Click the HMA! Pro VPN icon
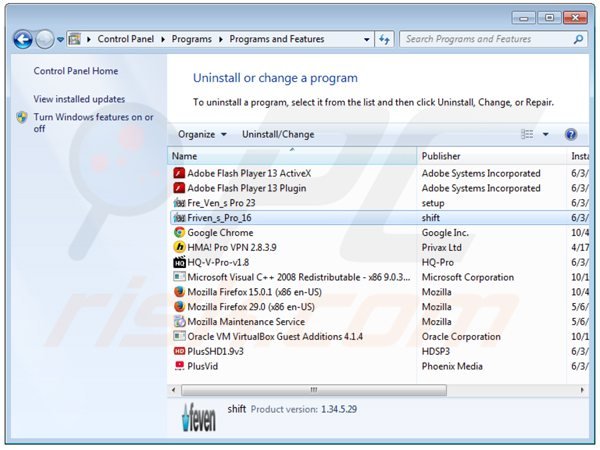The image size is (600, 450). tap(179, 247)
